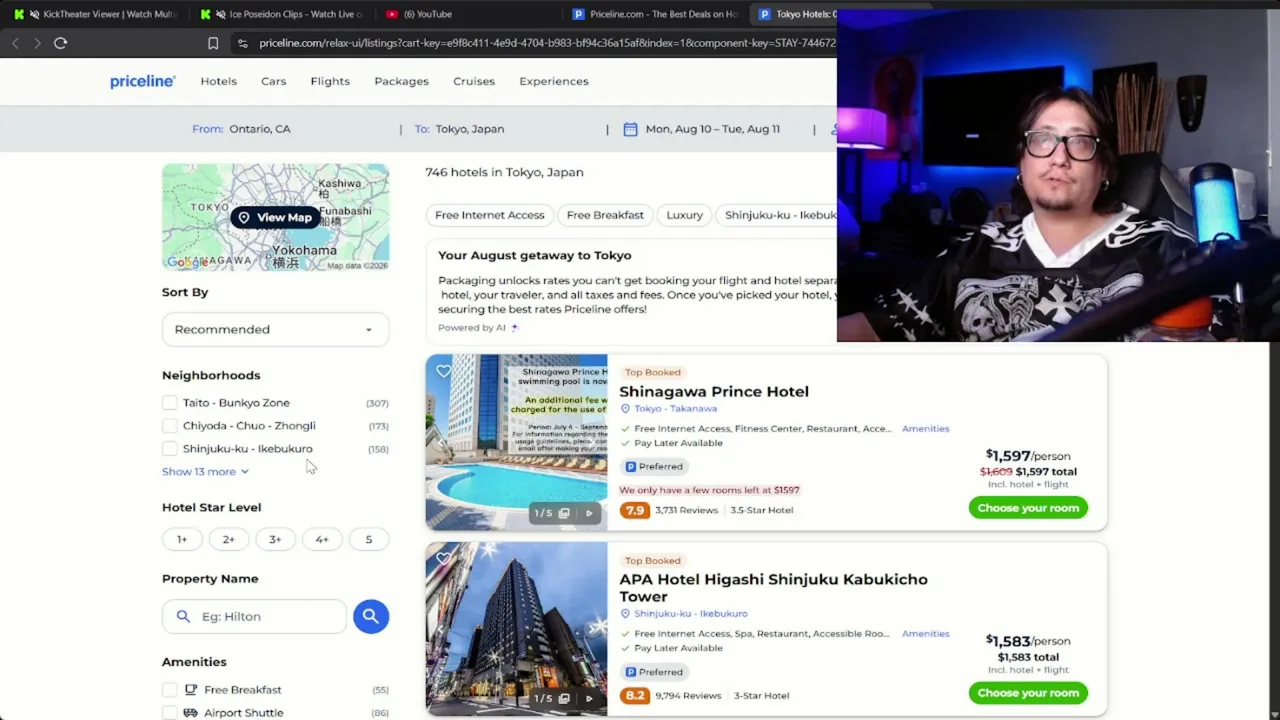Open the Cars navigation menu item

(x=273, y=81)
